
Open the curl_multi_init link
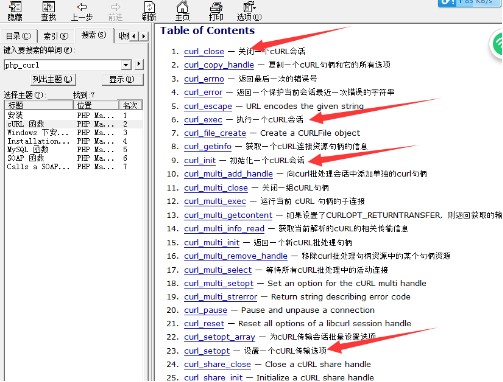click(x=212, y=243)
